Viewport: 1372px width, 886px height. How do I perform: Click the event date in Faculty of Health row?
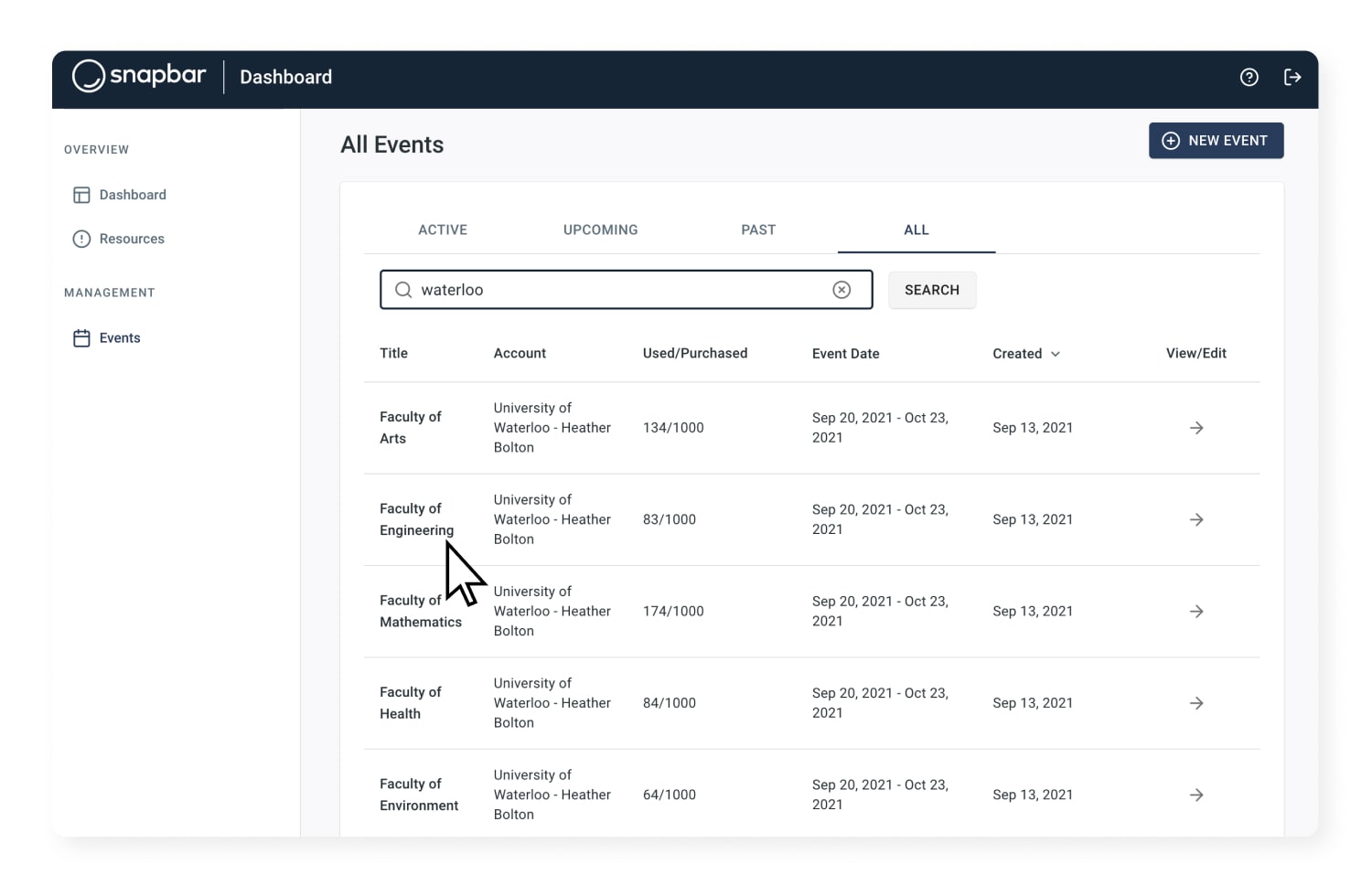click(880, 703)
